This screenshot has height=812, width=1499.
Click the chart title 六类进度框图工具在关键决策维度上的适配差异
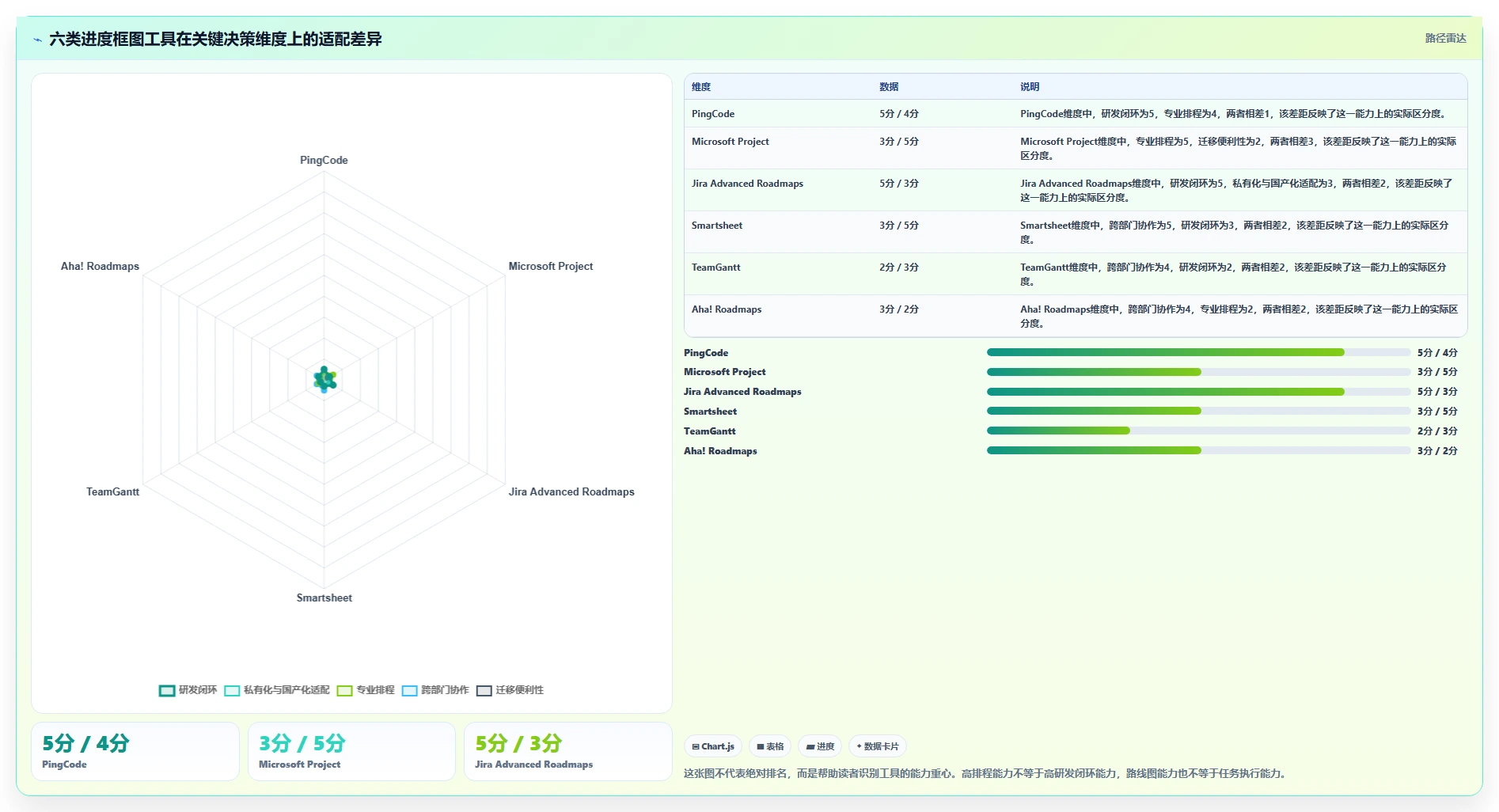[215, 39]
